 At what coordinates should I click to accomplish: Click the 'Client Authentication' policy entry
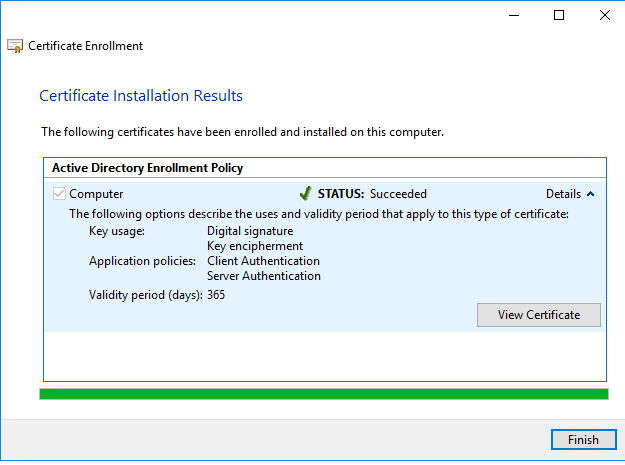pos(263,261)
